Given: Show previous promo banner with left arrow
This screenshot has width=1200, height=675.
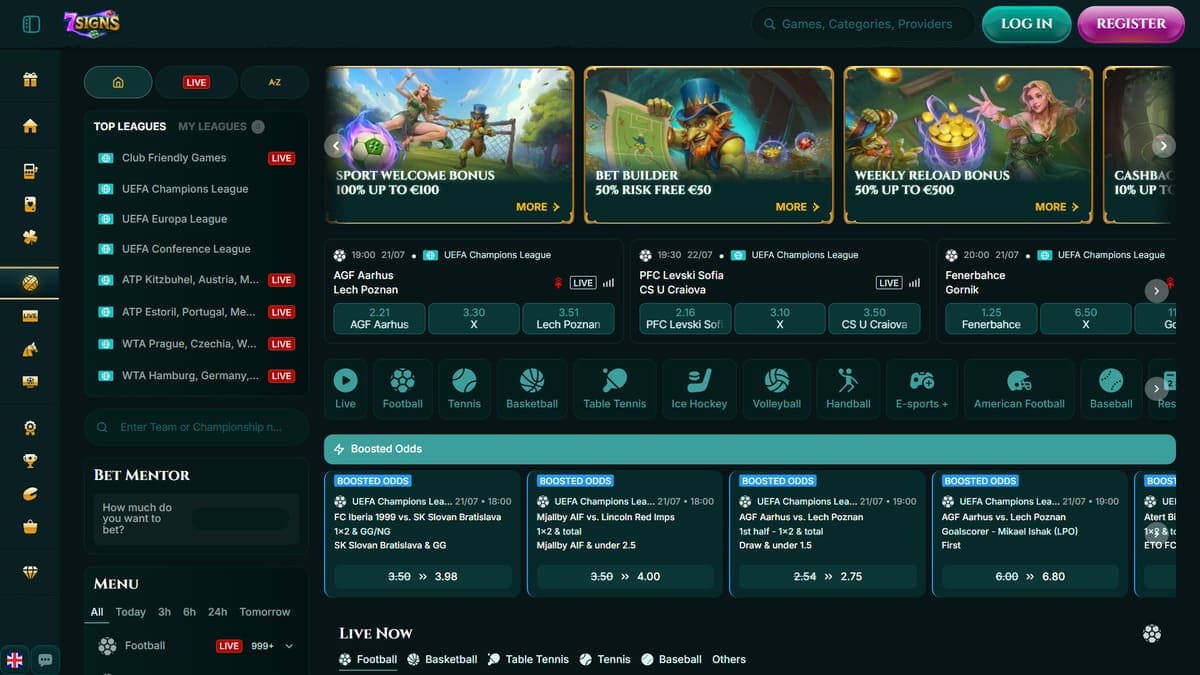Looking at the screenshot, I should tap(336, 146).
